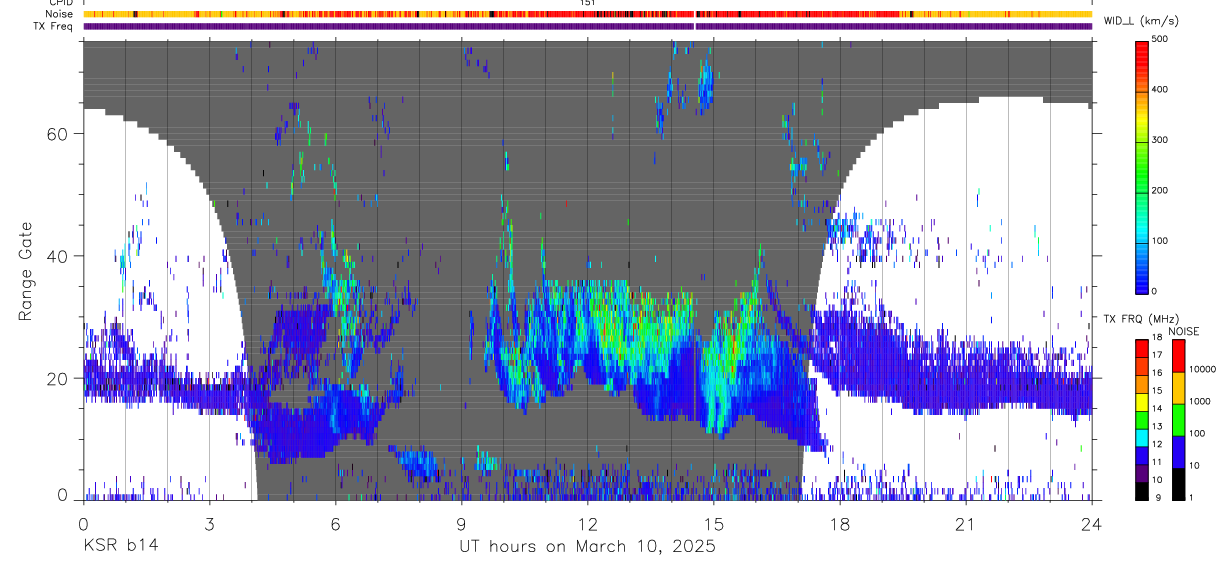Click the 'TX Freq' row label
The height and width of the screenshot is (567, 1228).
52,26
